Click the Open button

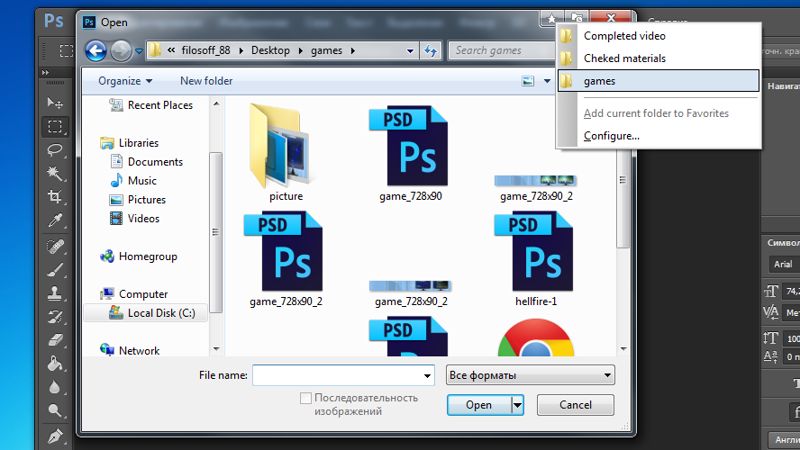coord(479,405)
